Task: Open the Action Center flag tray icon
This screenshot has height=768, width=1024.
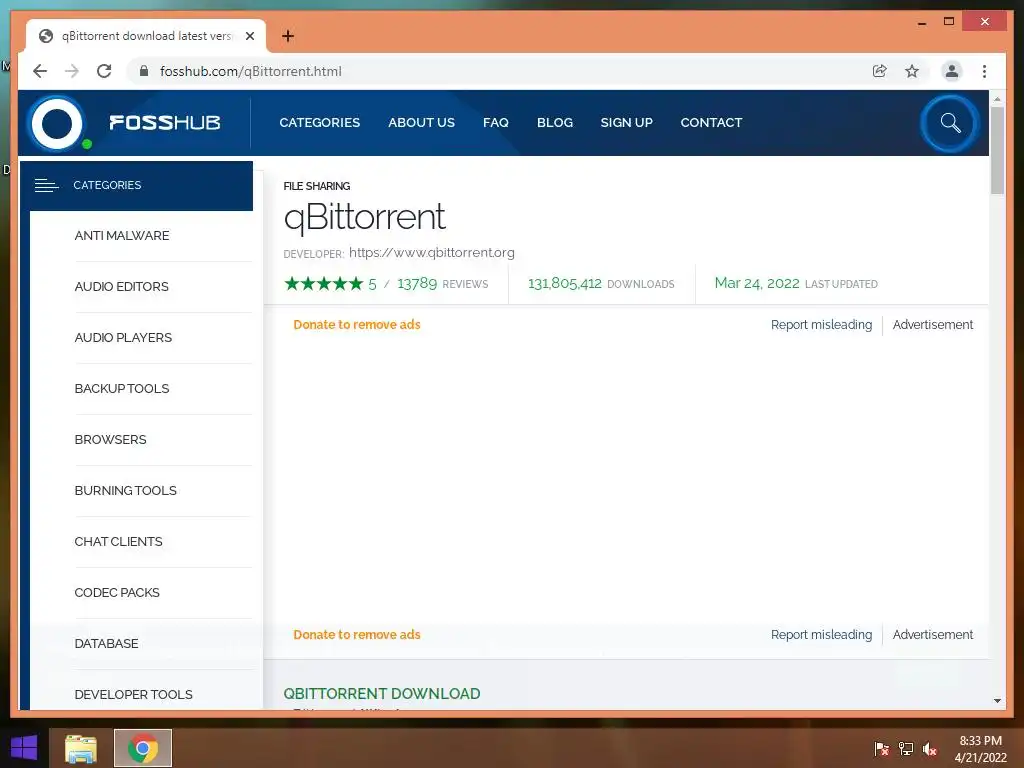Action: coord(881,748)
